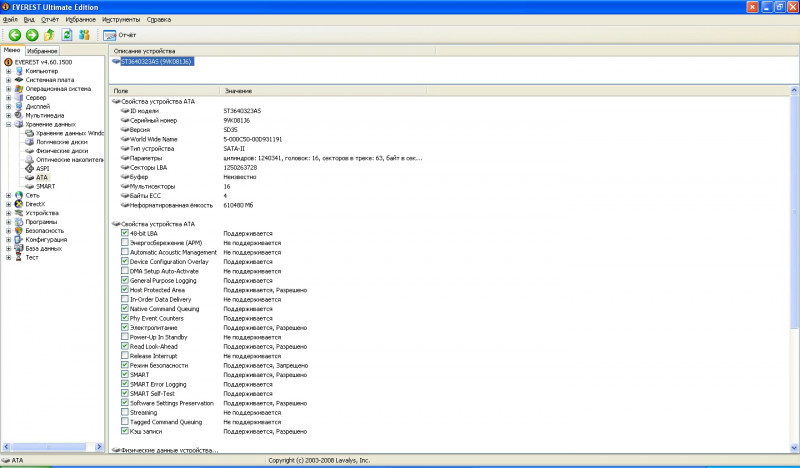
Task: Open the Справка menu
Action: coord(159,19)
